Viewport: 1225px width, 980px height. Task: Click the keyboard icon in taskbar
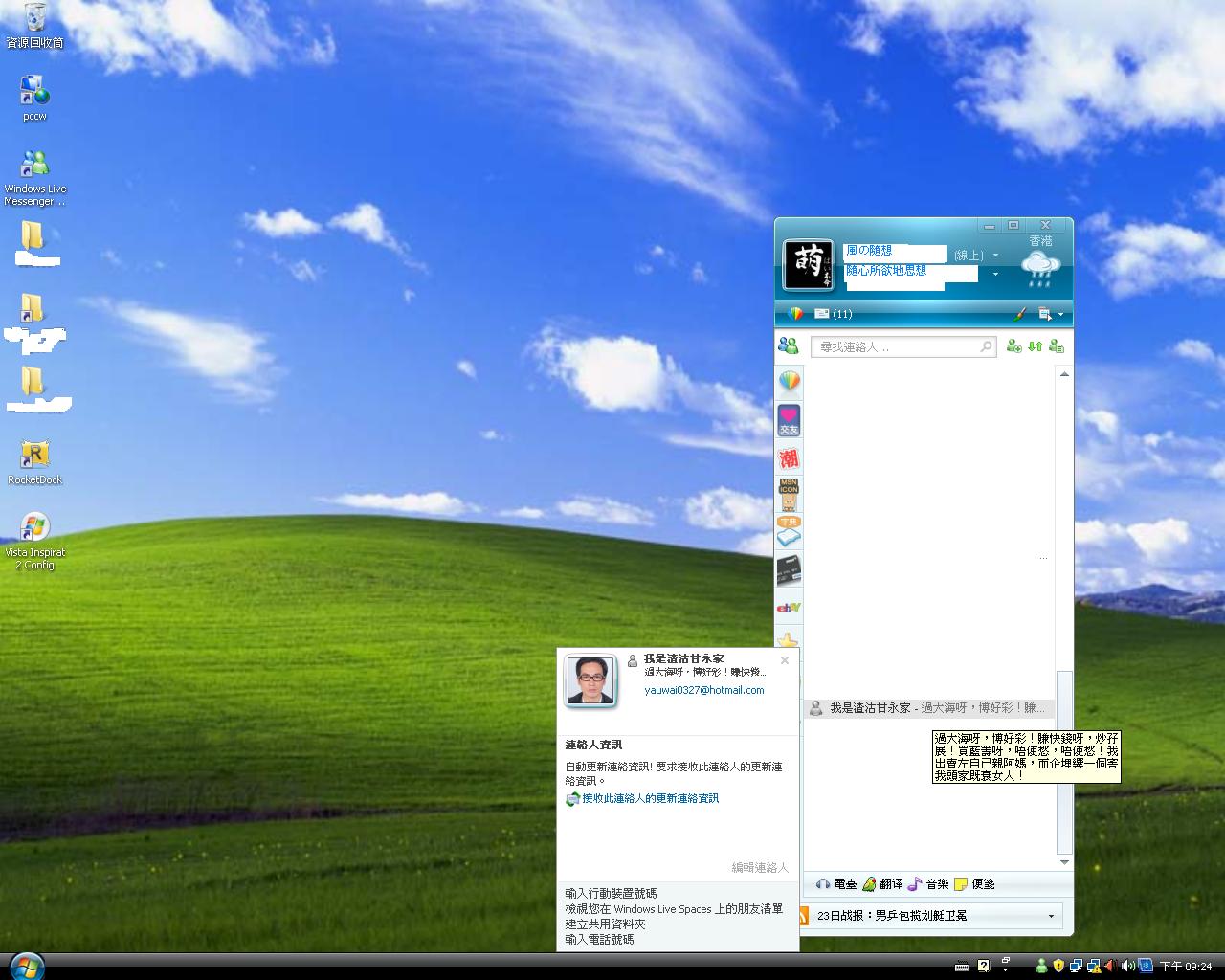point(963,967)
